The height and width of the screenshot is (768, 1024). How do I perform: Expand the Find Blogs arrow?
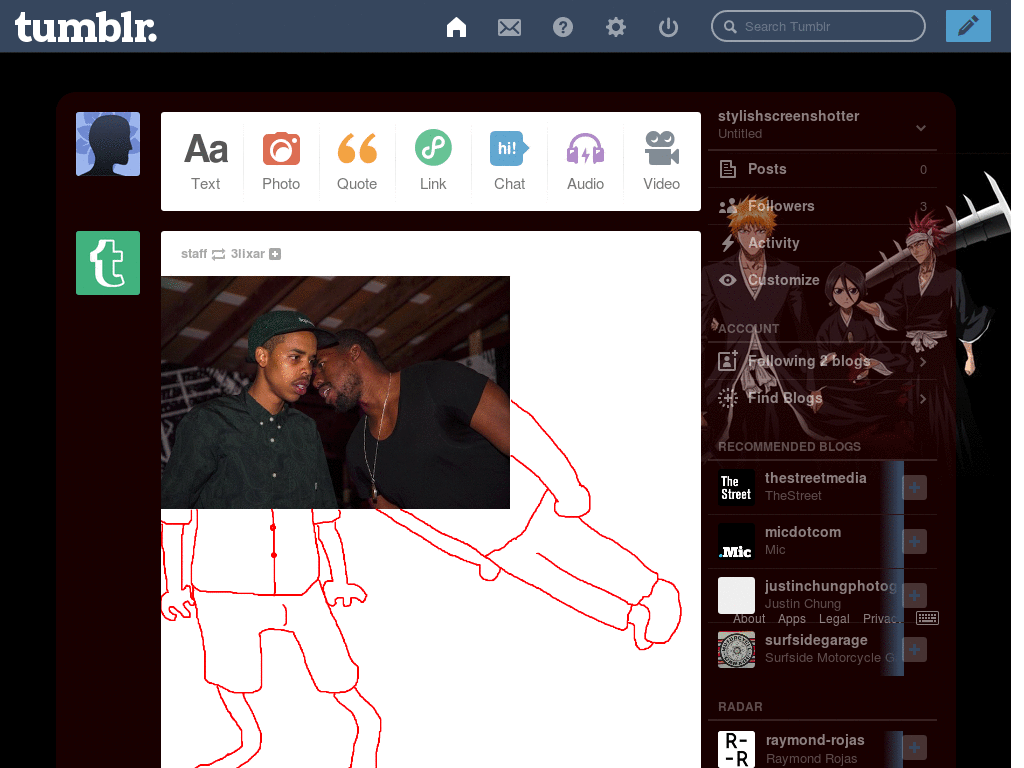(x=922, y=399)
